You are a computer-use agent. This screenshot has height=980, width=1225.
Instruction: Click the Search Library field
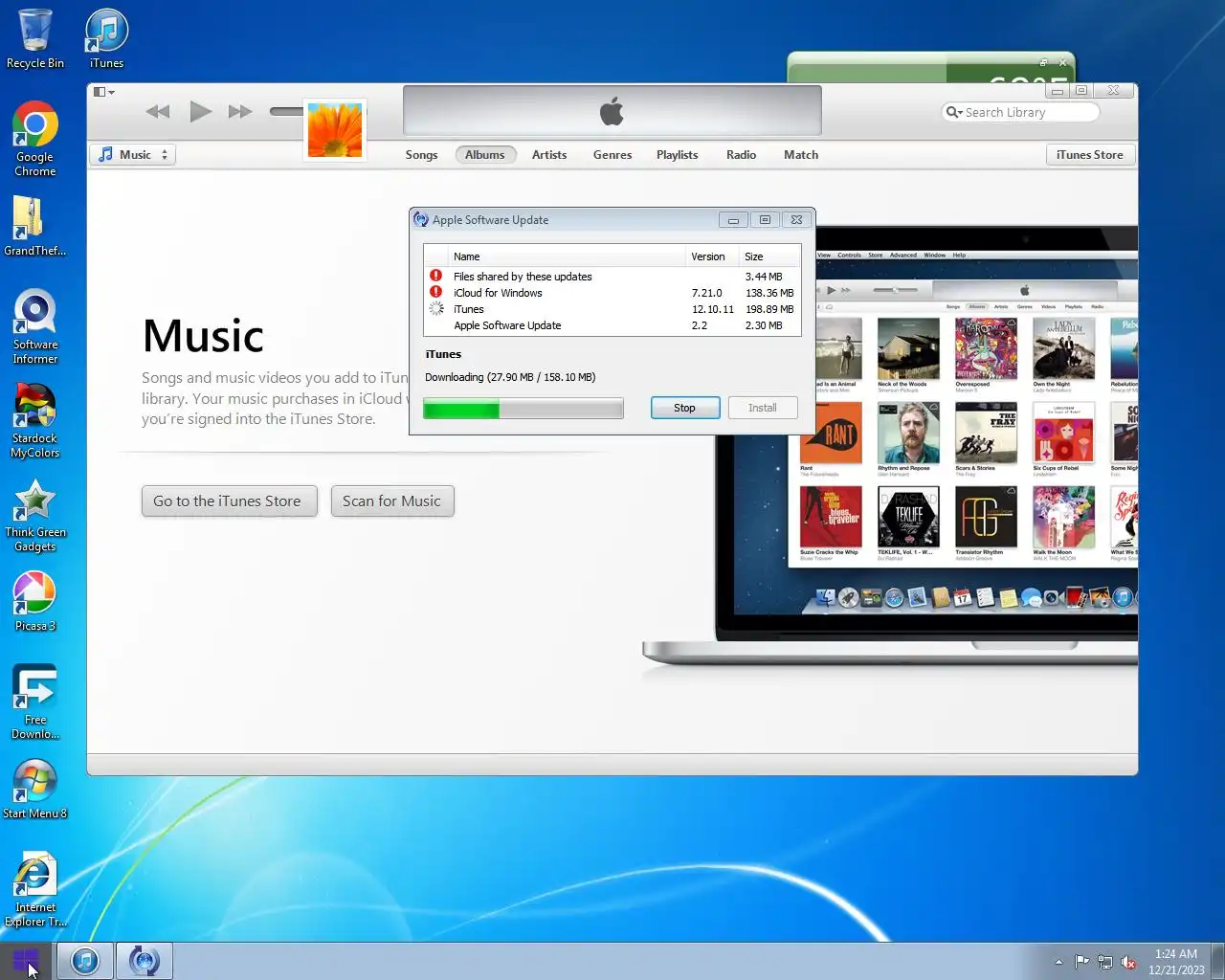click(x=1020, y=112)
